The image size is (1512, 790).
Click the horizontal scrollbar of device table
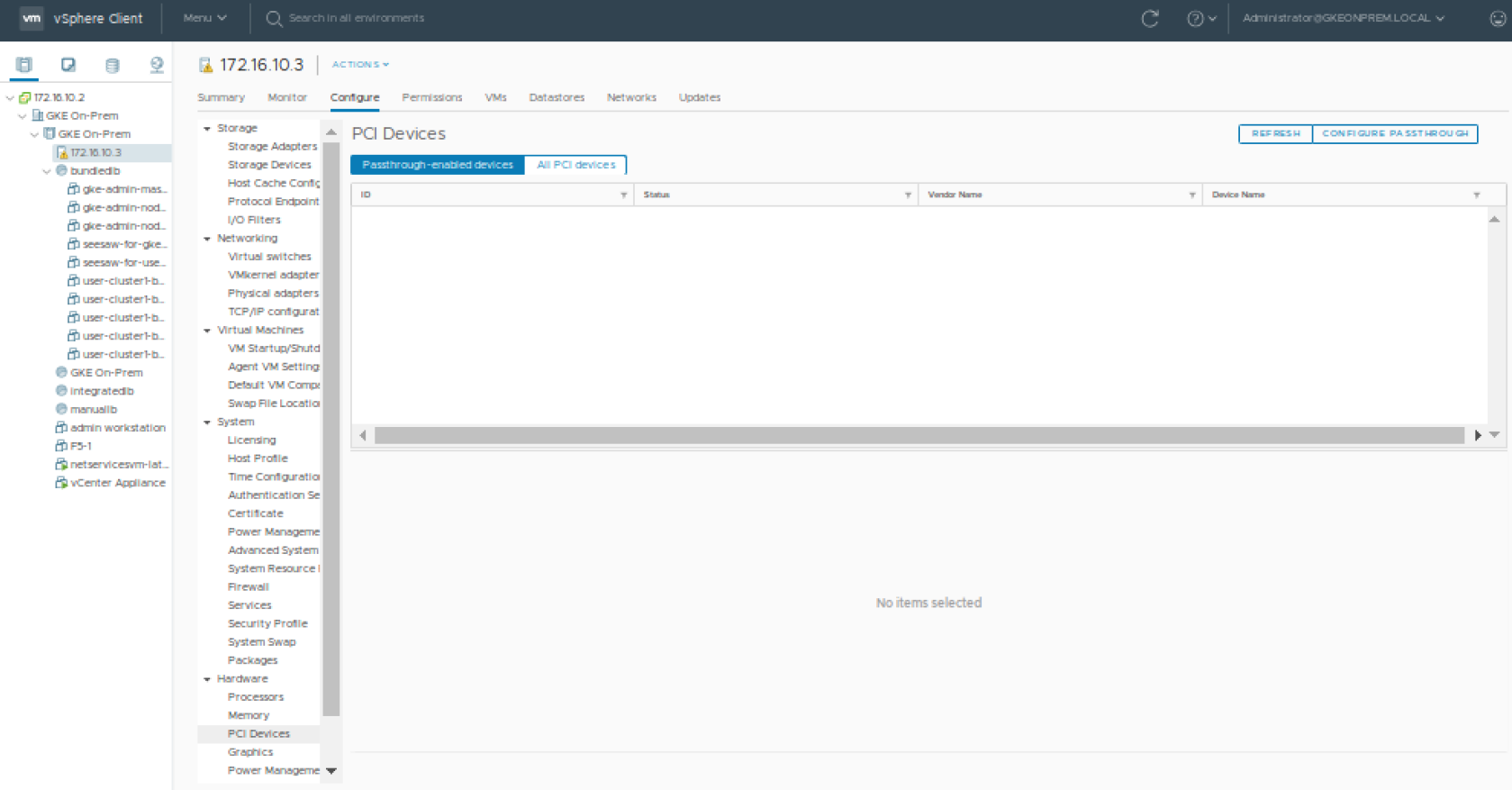pyautogui.click(x=919, y=436)
